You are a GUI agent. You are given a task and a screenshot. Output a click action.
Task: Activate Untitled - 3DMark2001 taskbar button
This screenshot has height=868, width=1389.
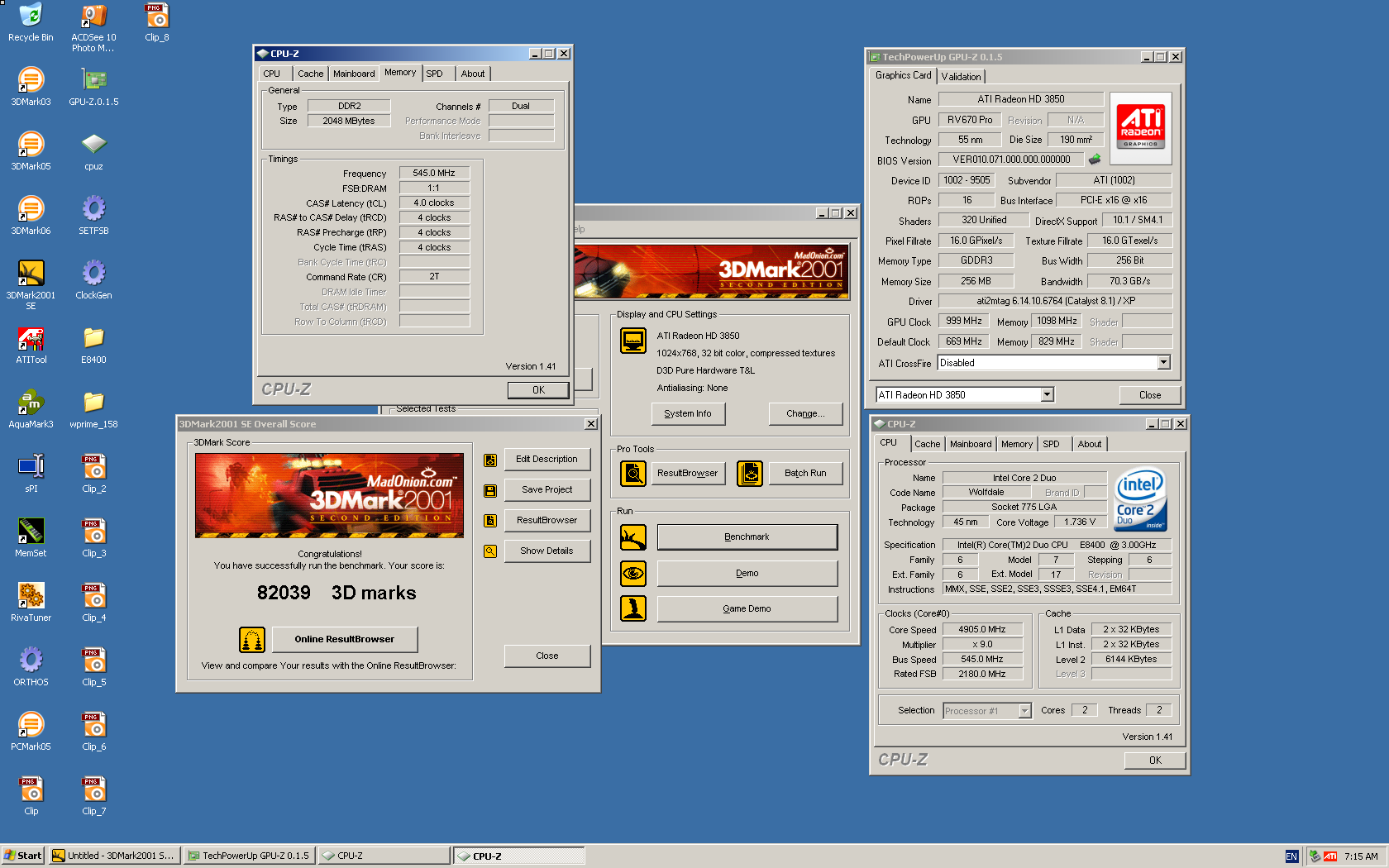tap(114, 856)
